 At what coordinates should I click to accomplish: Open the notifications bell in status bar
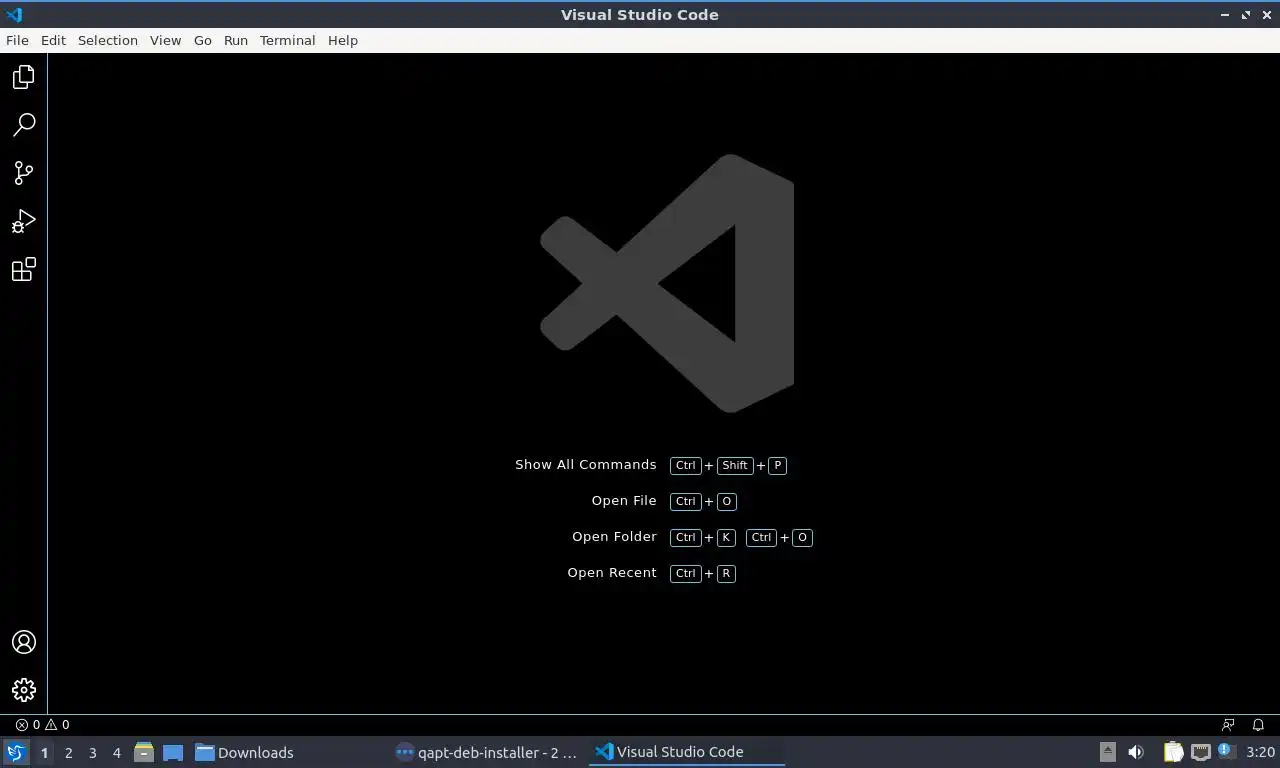(1259, 725)
